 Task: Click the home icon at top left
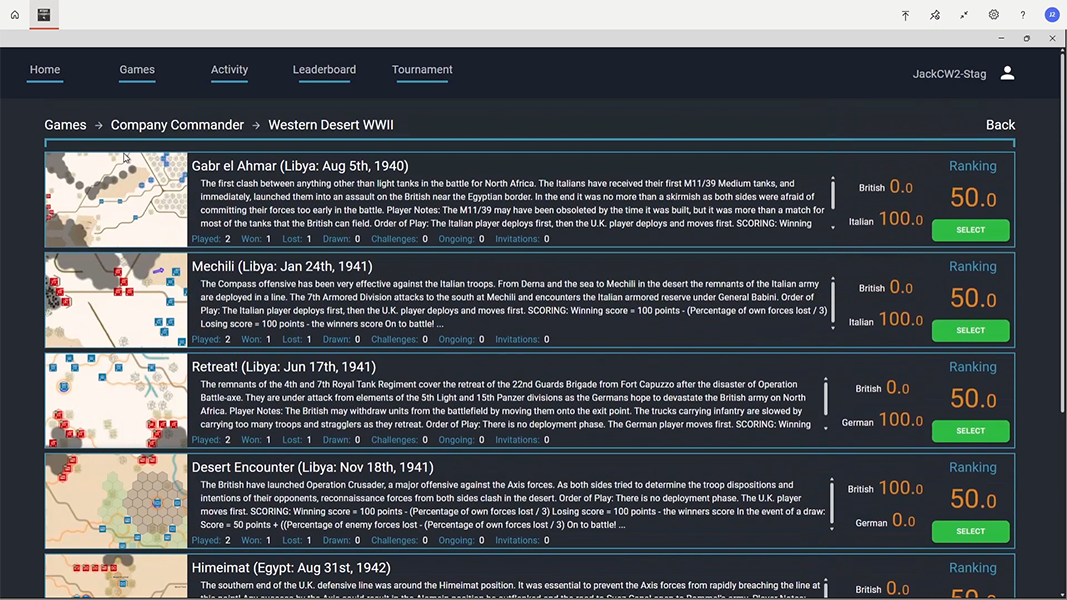coord(13,15)
